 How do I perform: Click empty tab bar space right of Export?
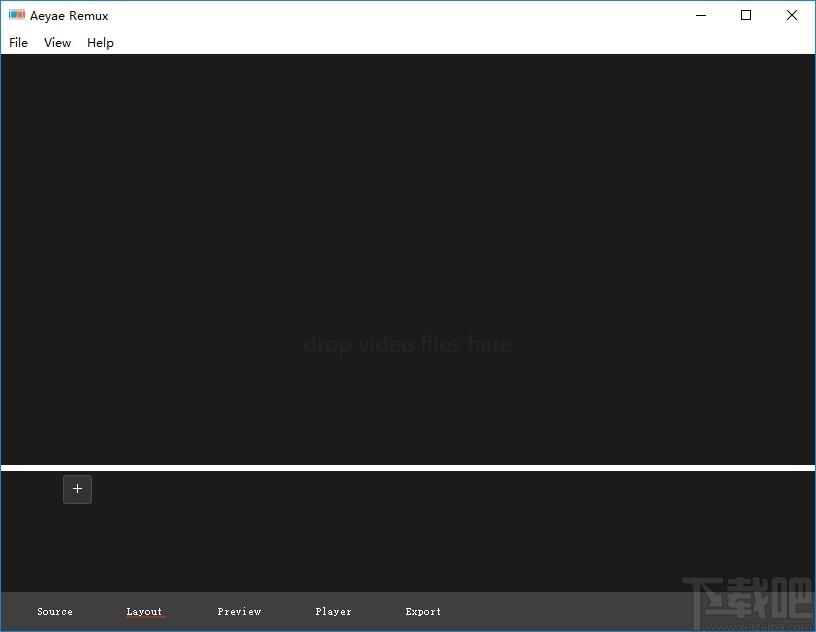(x=562, y=612)
